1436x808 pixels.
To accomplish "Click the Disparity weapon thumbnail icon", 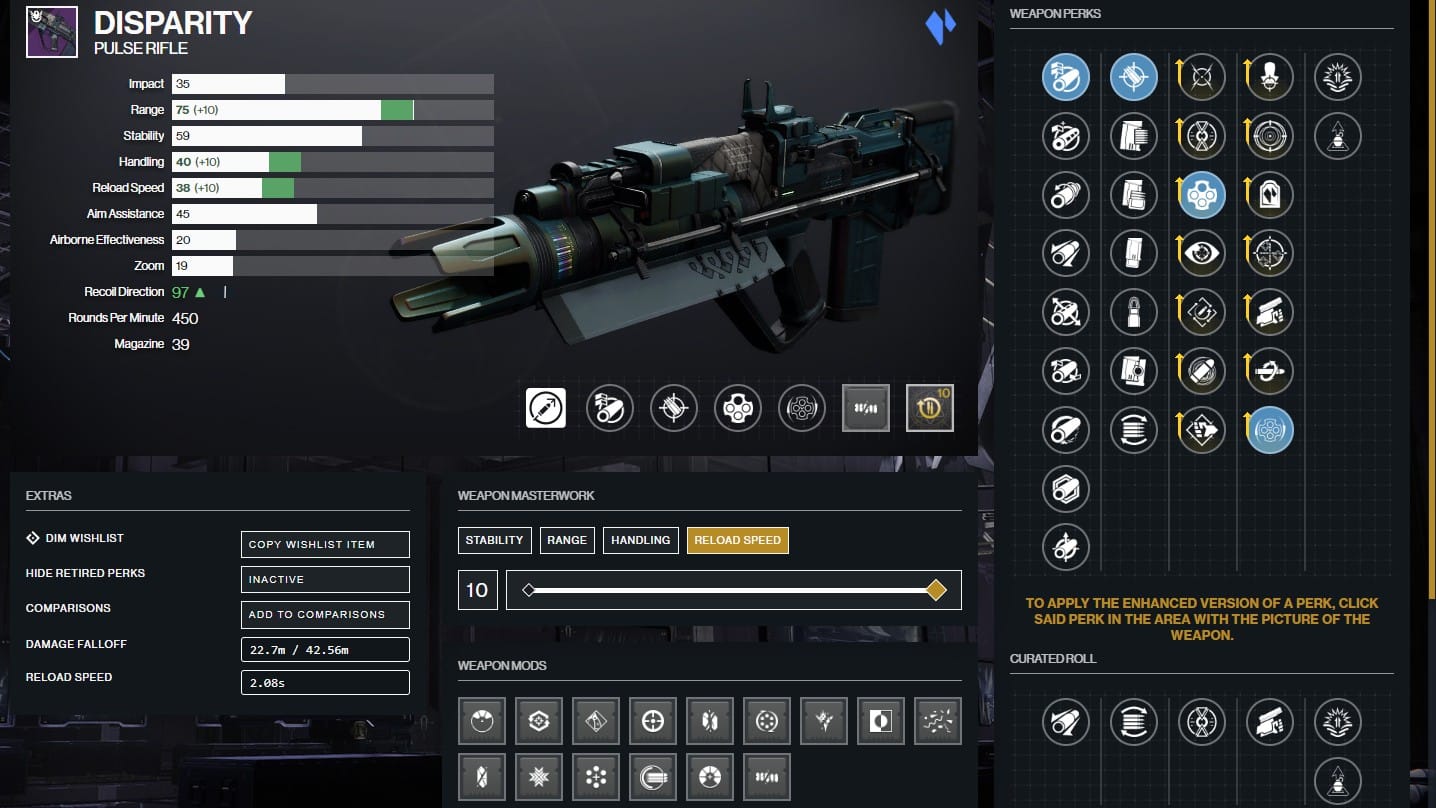I will point(52,32).
